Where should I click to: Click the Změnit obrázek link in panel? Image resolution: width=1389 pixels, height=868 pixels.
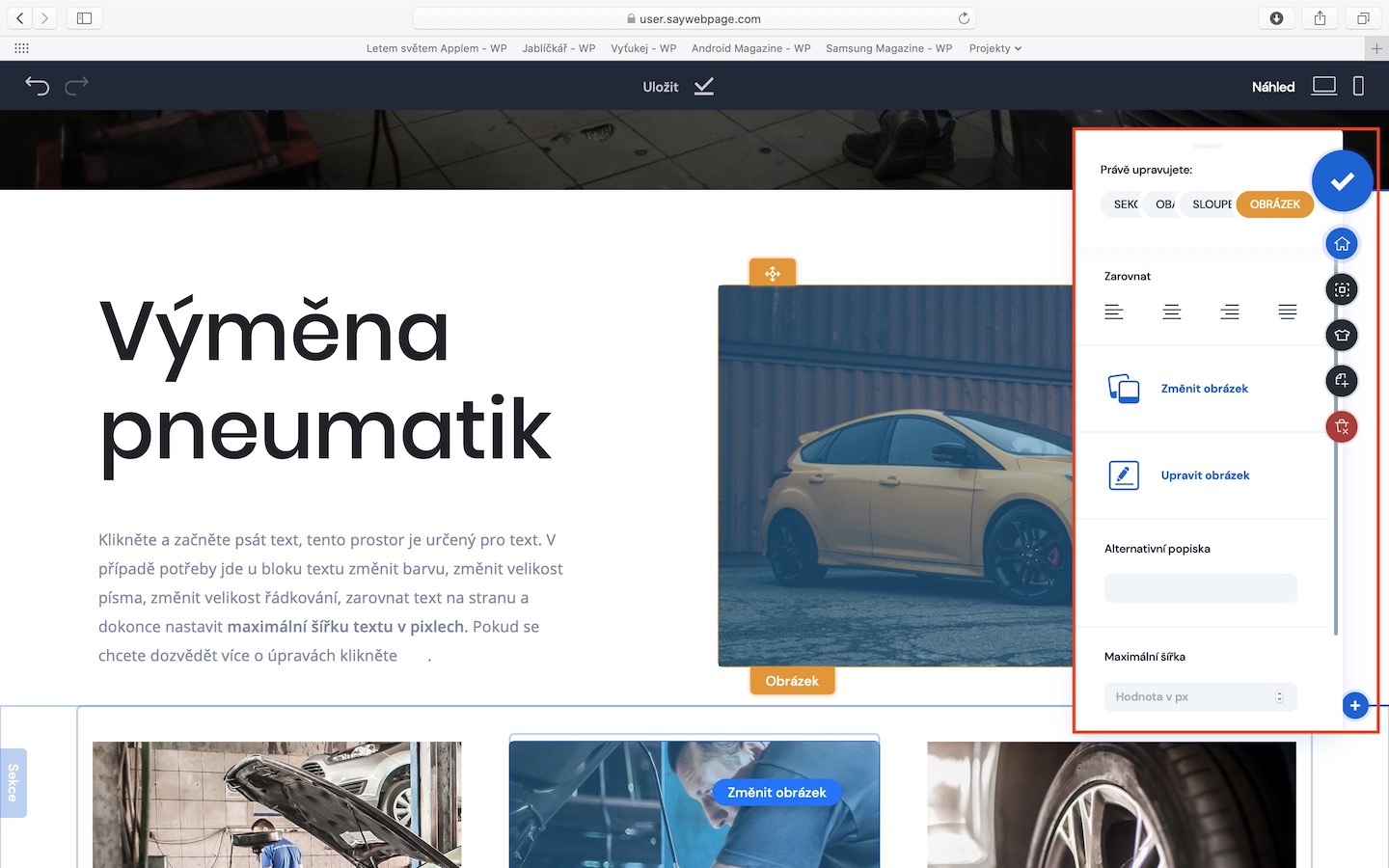pyautogui.click(x=1205, y=389)
